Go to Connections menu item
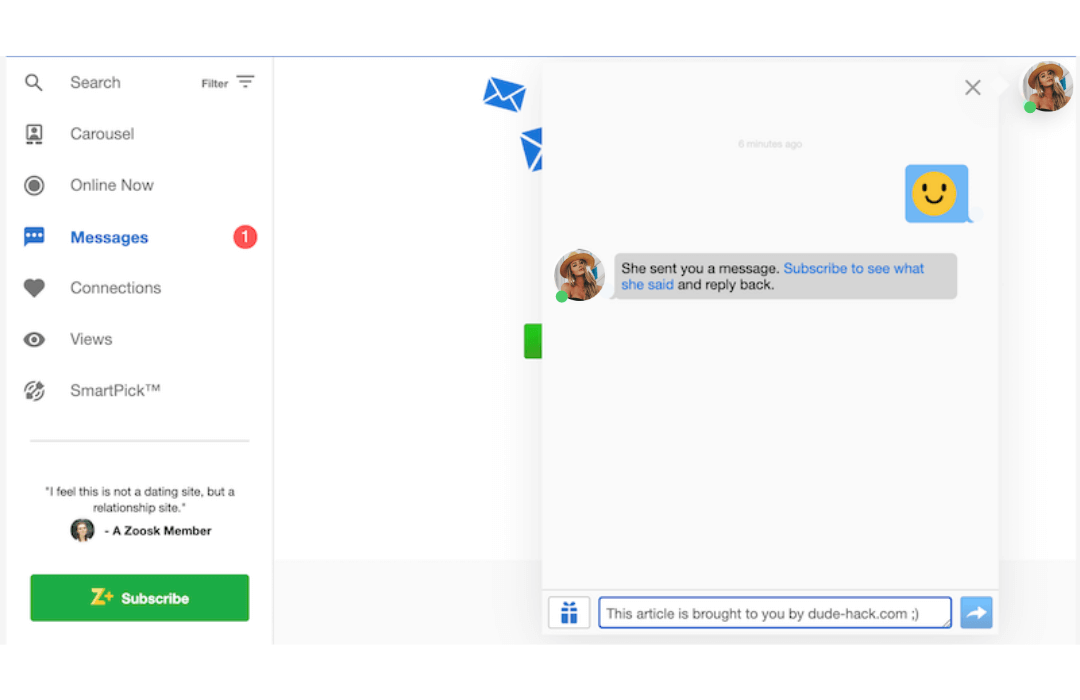1080x700 pixels. pyautogui.click(x=115, y=288)
